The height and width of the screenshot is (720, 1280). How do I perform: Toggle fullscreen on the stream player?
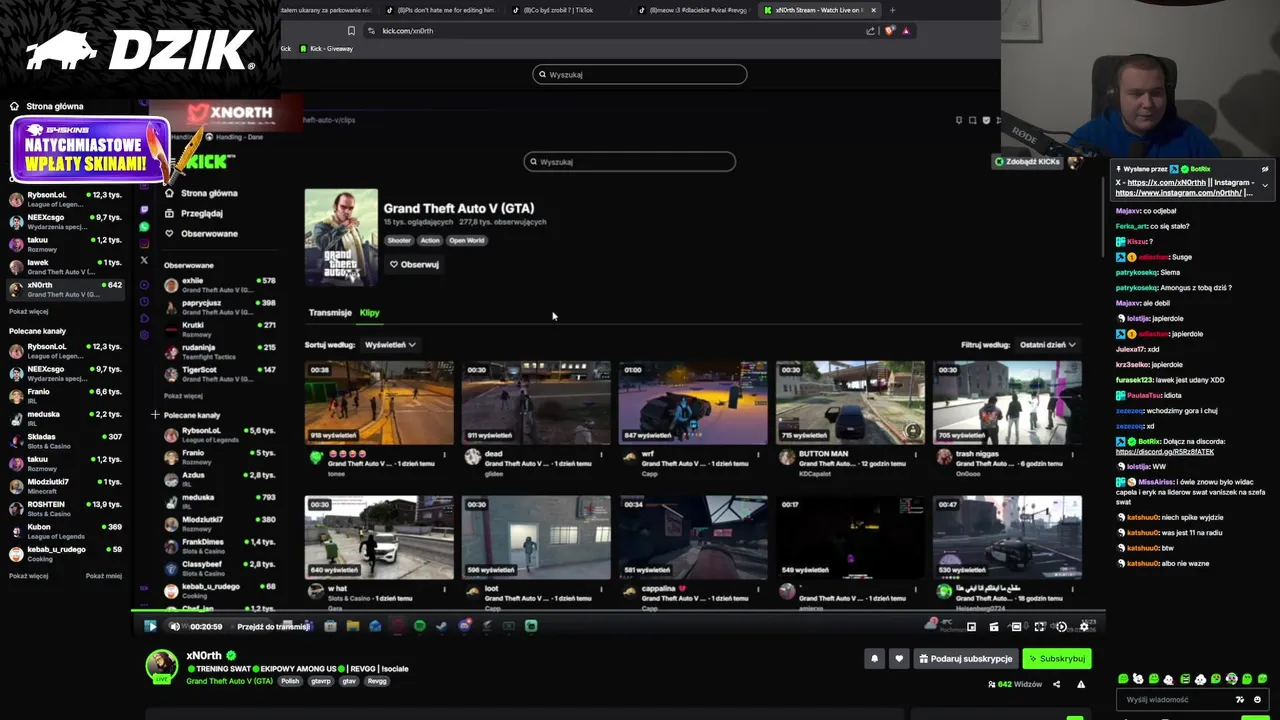tap(1039, 627)
